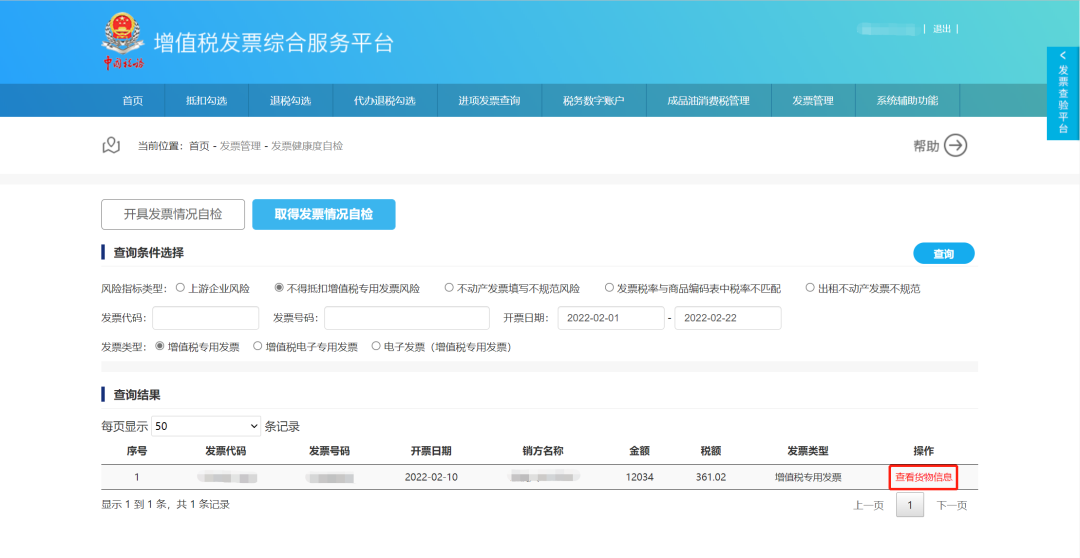Click the 销方名称 column header
Viewport: 1080px width, 558px height.
point(543,451)
